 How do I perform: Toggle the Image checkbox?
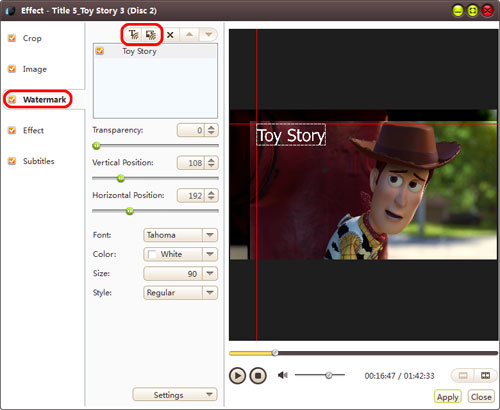[x=12, y=69]
